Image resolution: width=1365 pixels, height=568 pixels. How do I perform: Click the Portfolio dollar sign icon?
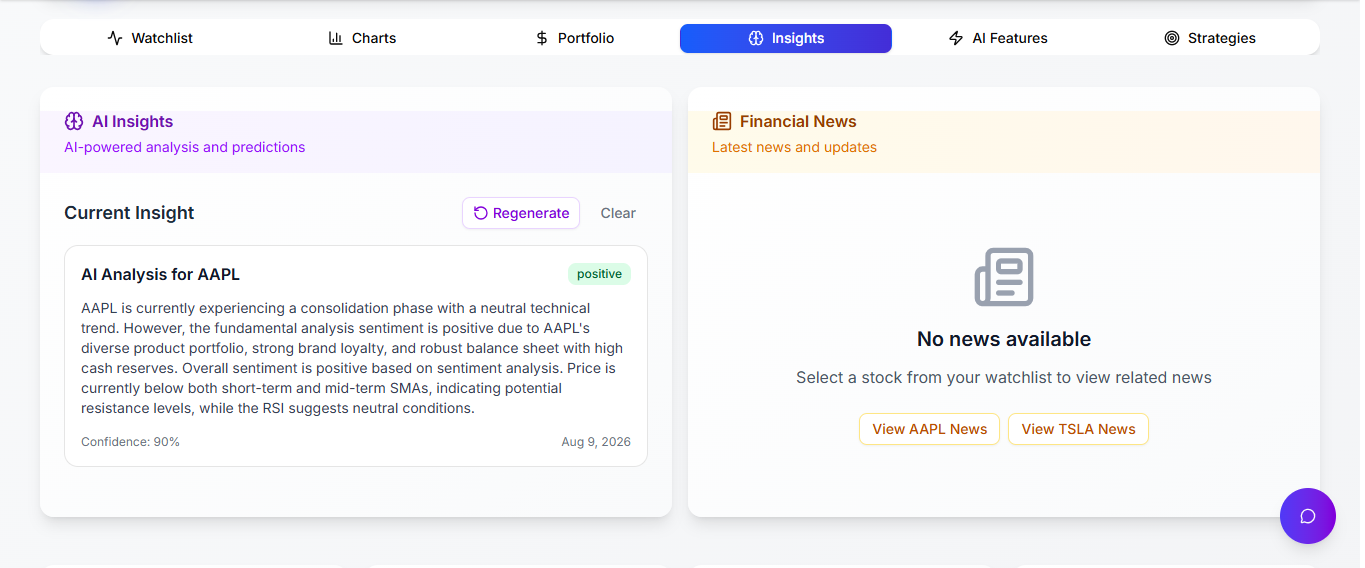click(542, 38)
